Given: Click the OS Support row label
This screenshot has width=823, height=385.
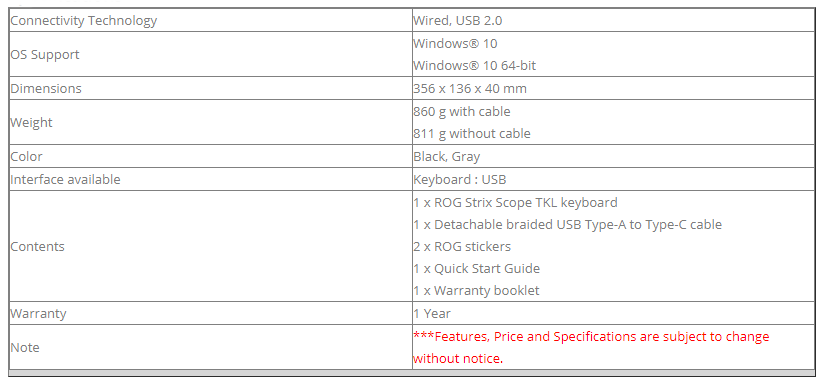Looking at the screenshot, I should [45, 55].
